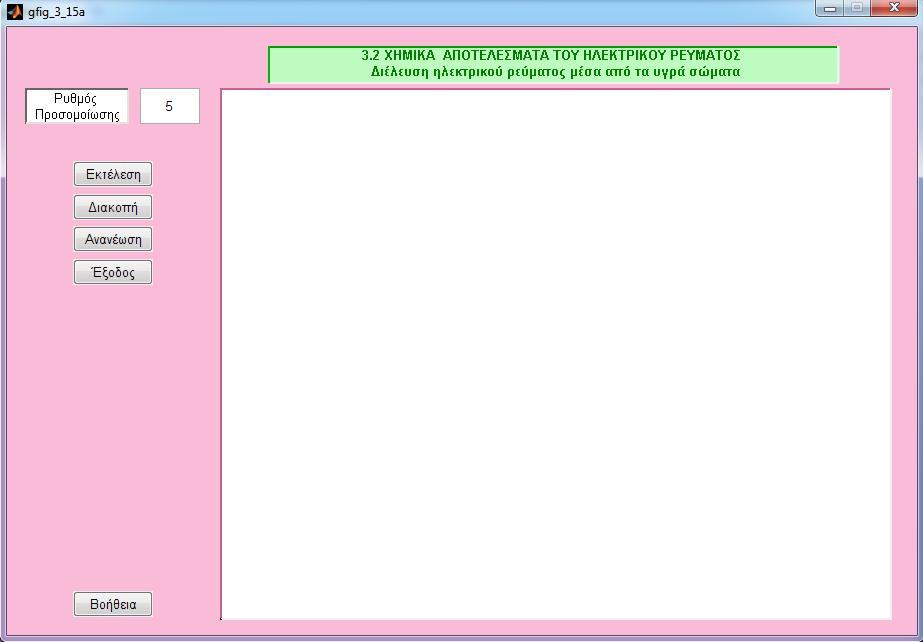This screenshot has width=923, height=642.
Task: Click the gfig_3_15a window title
Action: [57, 12]
